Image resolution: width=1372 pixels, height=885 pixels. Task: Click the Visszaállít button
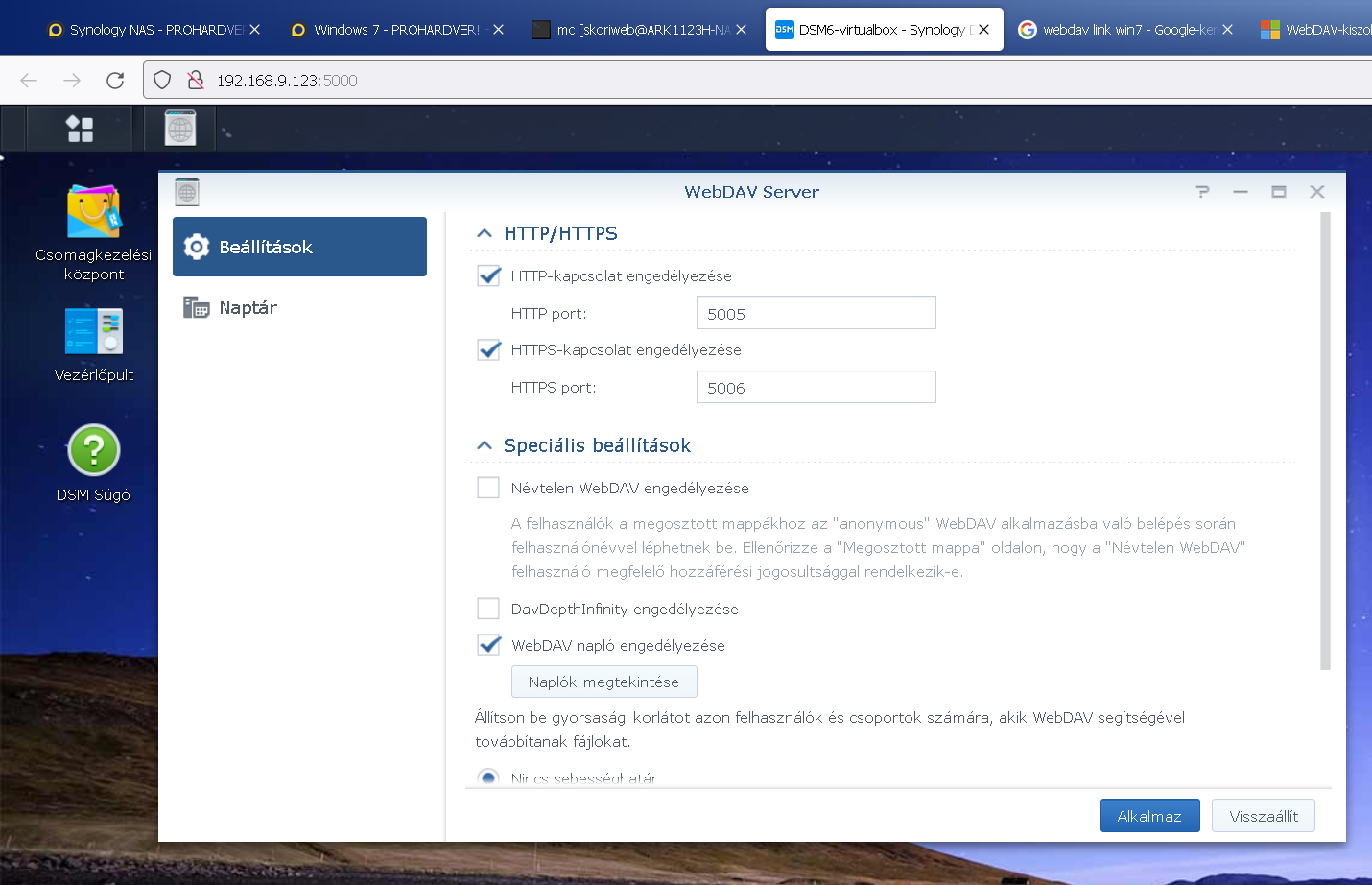tap(1264, 816)
